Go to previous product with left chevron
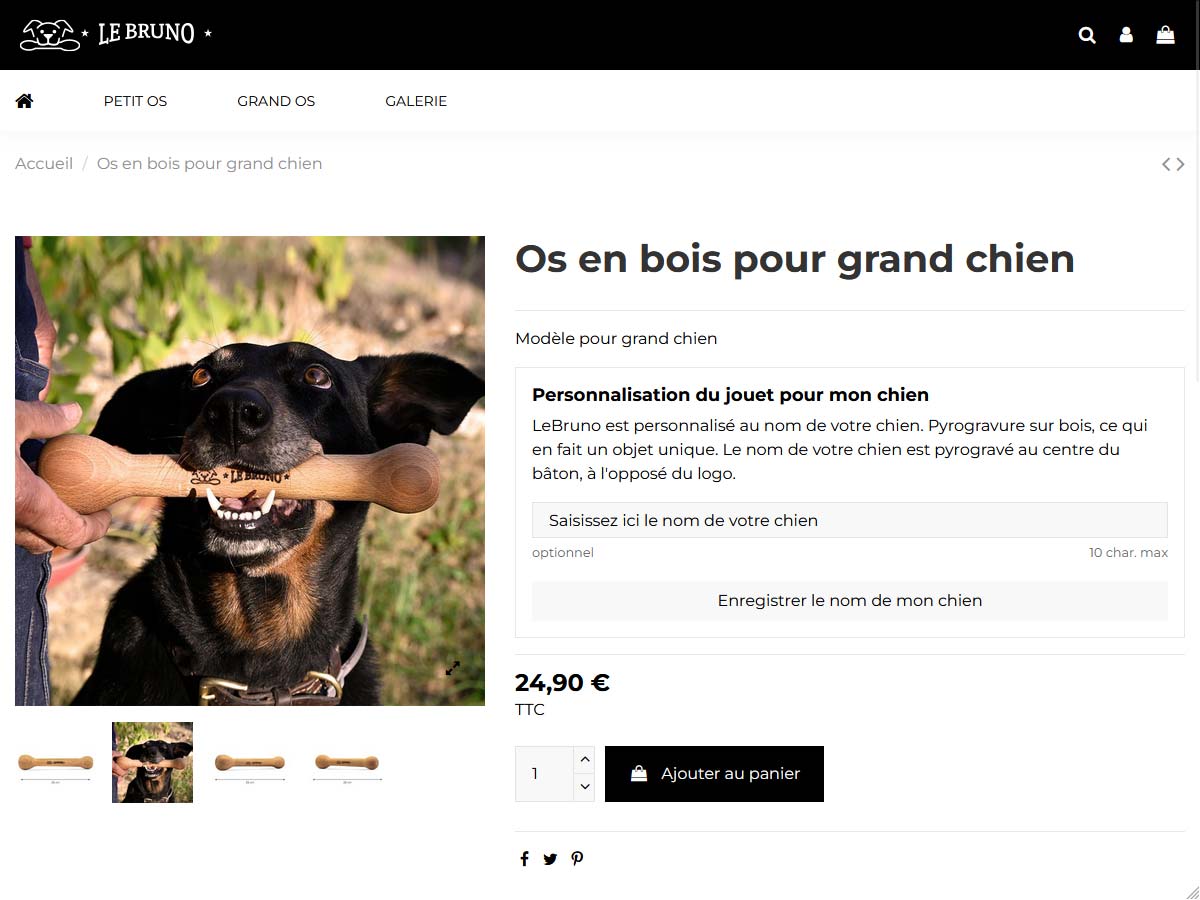This screenshot has width=1200, height=900. [x=1166, y=164]
